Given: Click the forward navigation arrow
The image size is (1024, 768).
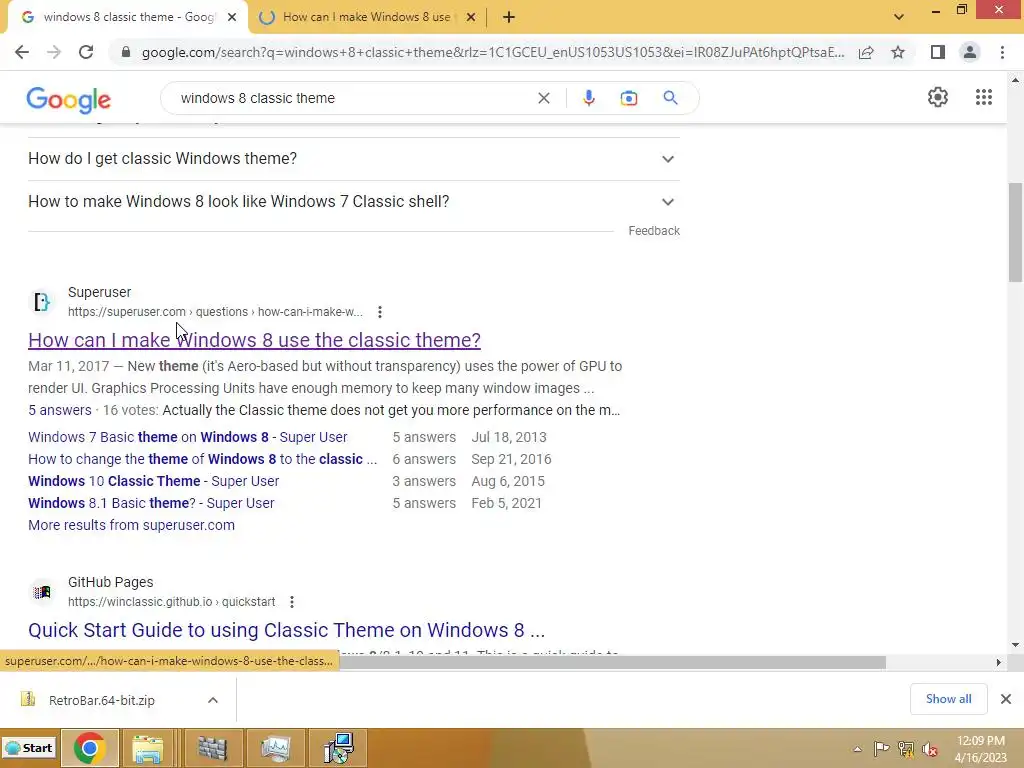Looking at the screenshot, I should [x=54, y=52].
